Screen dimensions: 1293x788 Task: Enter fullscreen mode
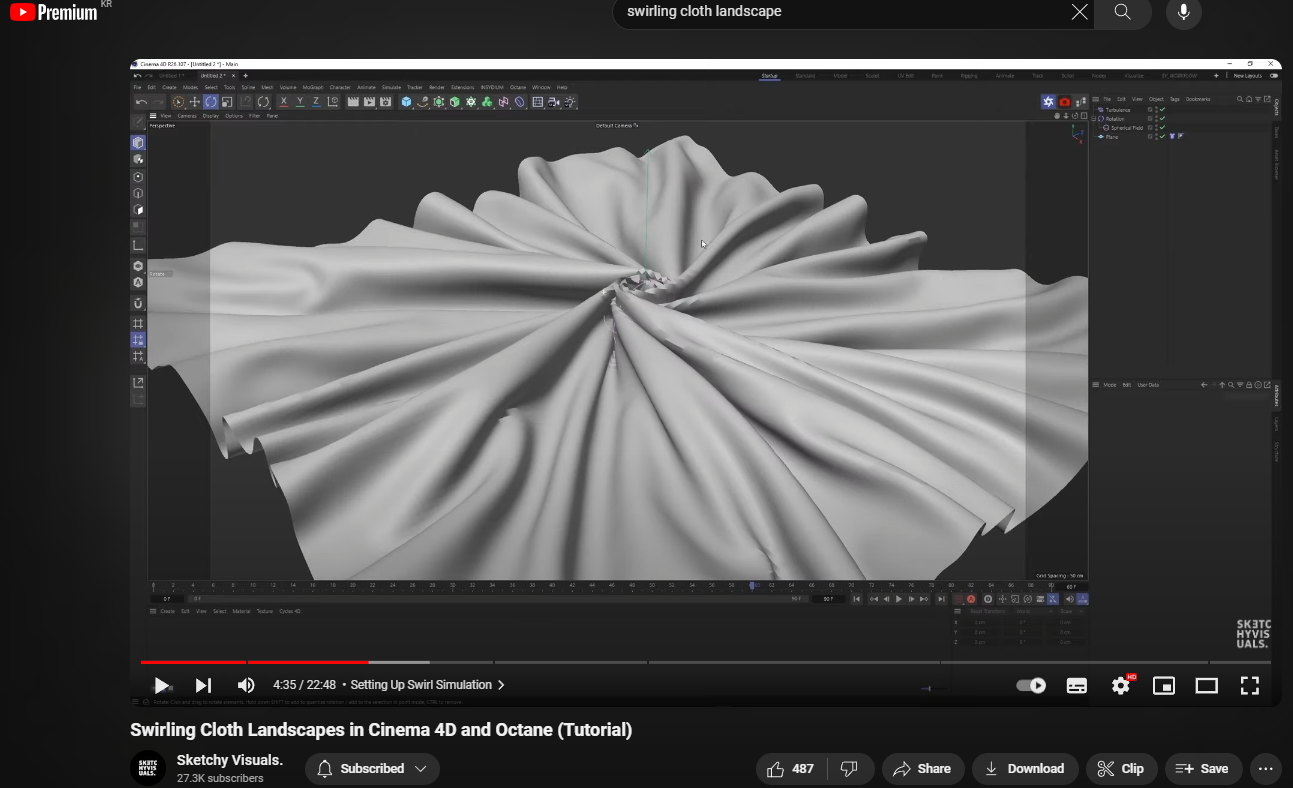(1250, 685)
